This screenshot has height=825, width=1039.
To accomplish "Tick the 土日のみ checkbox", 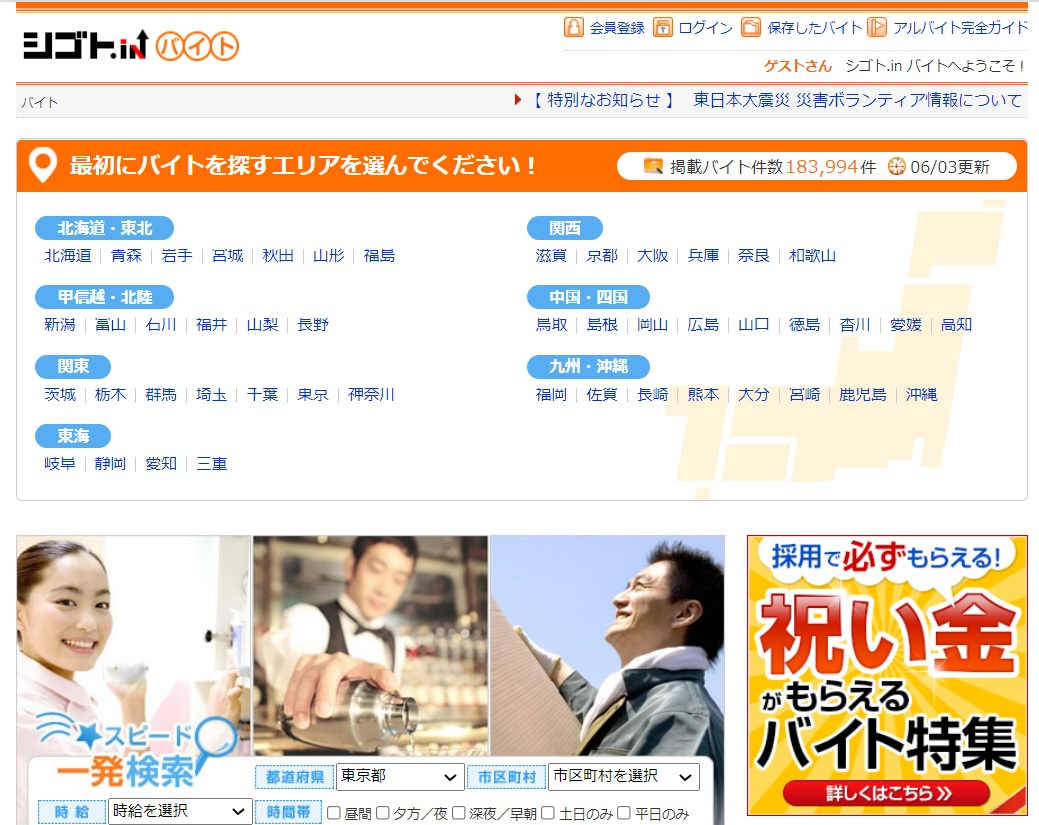I will 548,813.
